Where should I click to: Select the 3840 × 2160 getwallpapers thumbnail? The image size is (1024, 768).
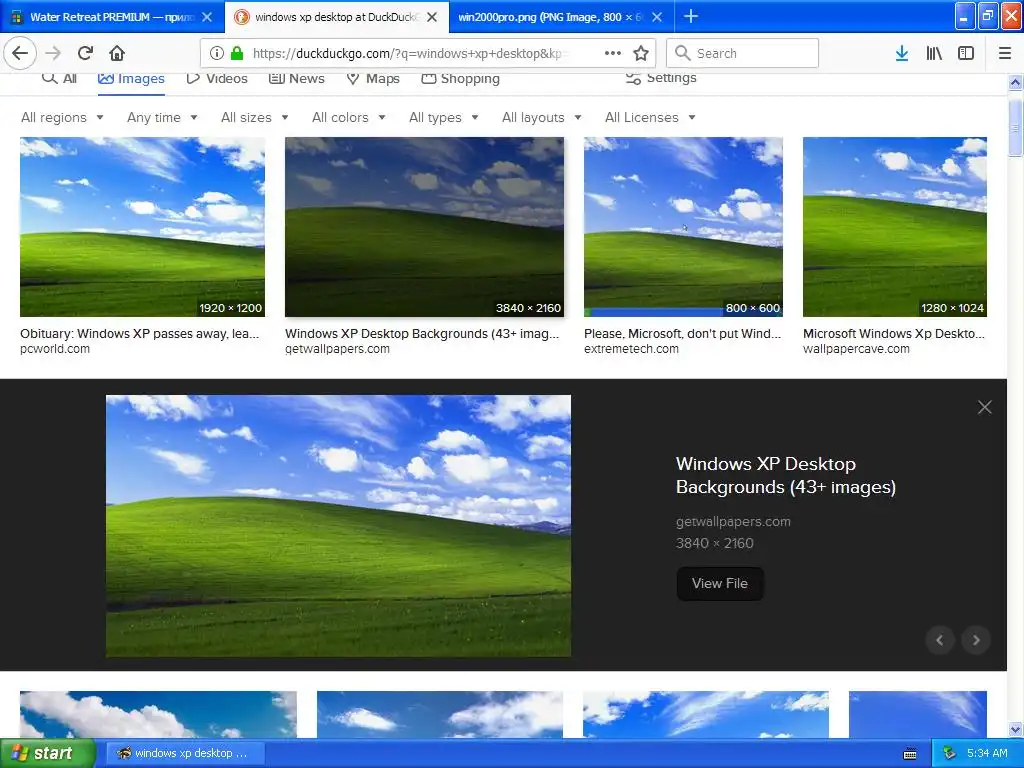tap(424, 227)
